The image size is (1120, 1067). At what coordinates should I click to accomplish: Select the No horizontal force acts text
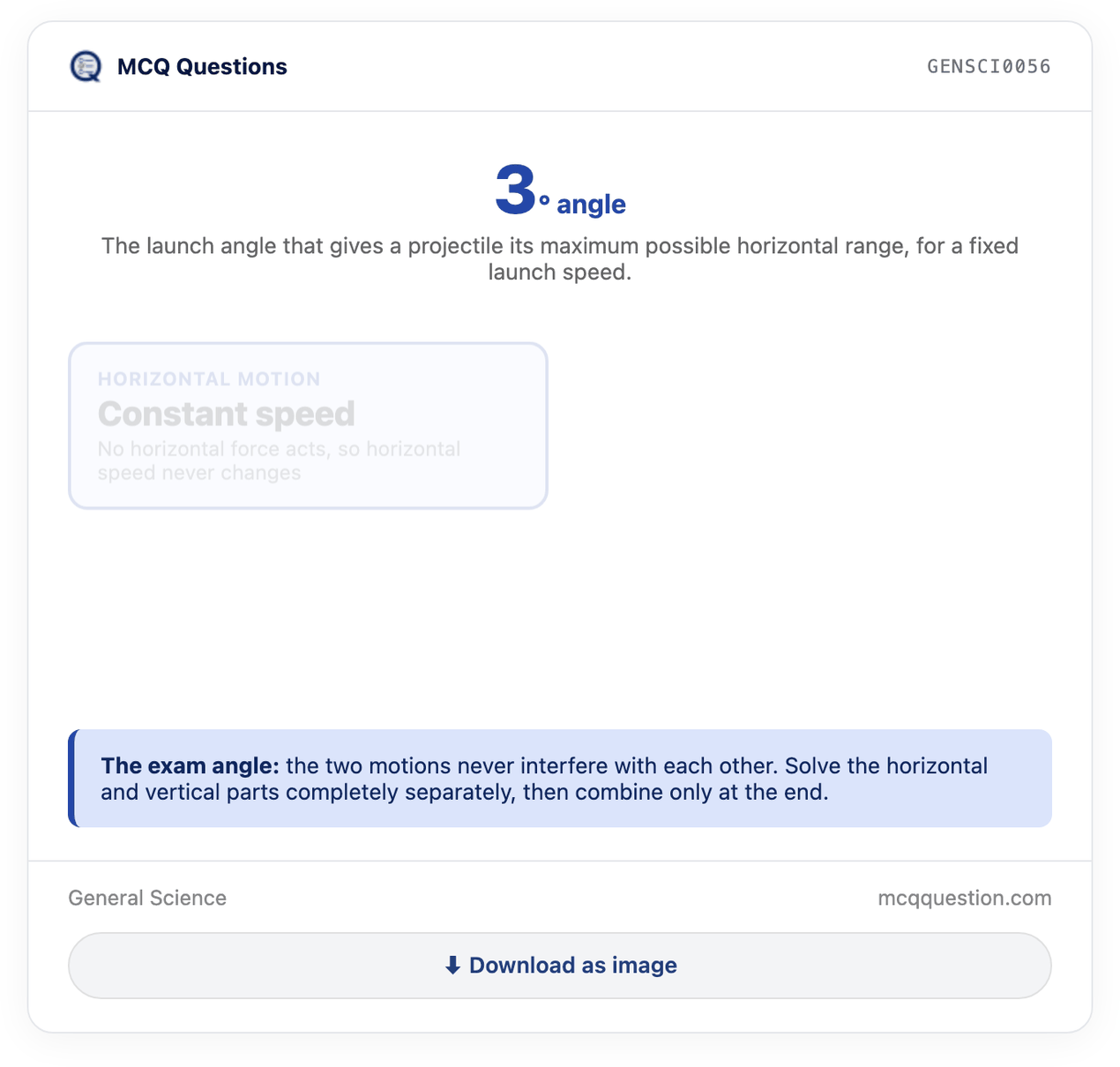coord(280,460)
